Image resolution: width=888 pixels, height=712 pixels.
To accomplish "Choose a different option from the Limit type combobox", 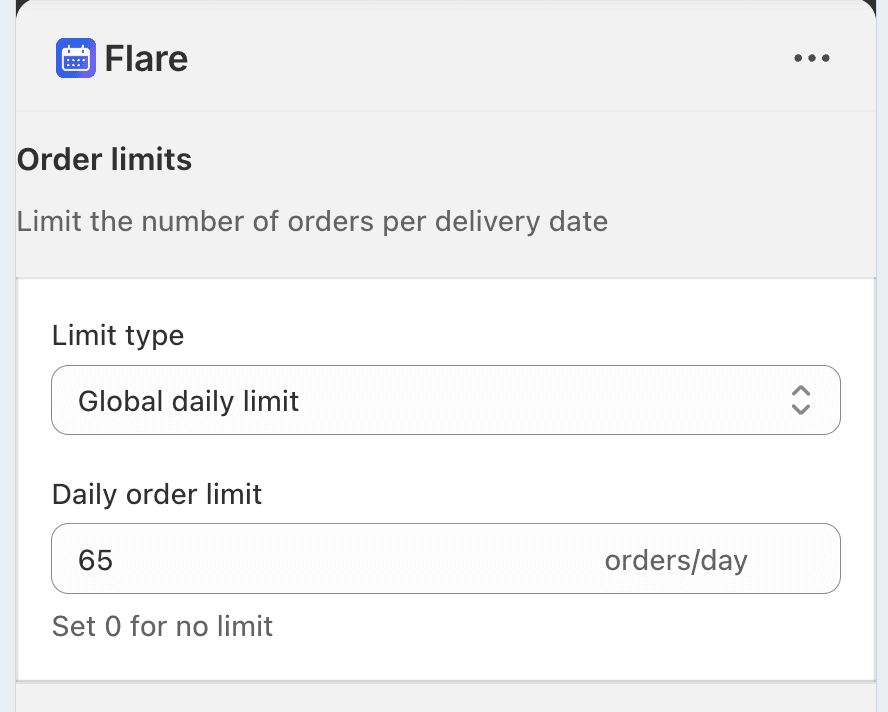I will click(x=446, y=401).
